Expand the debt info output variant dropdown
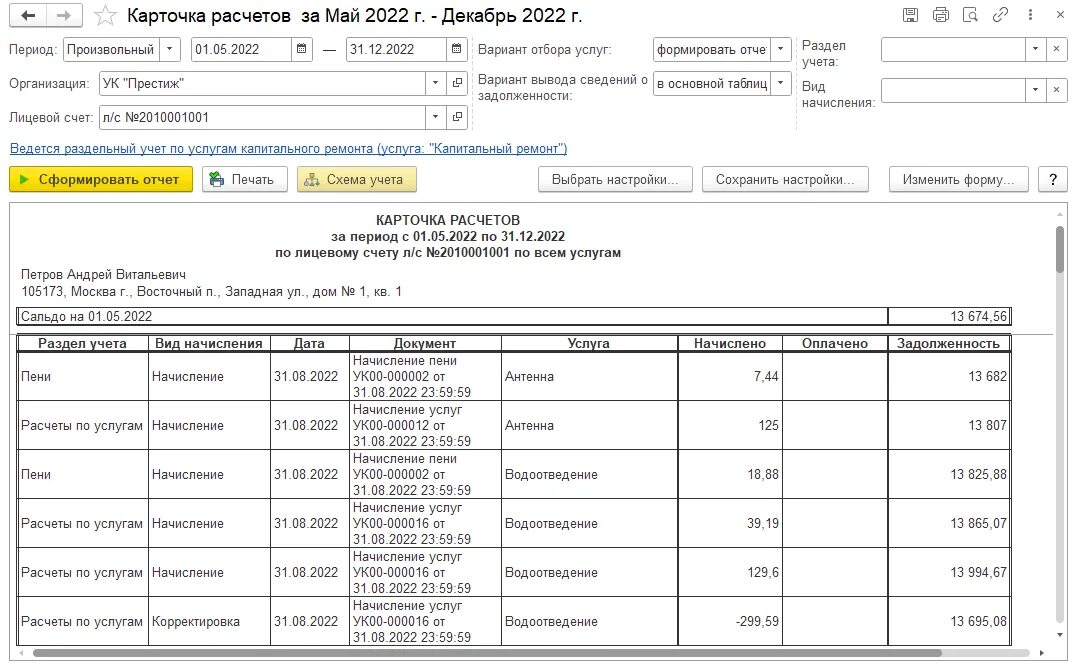 781,84
